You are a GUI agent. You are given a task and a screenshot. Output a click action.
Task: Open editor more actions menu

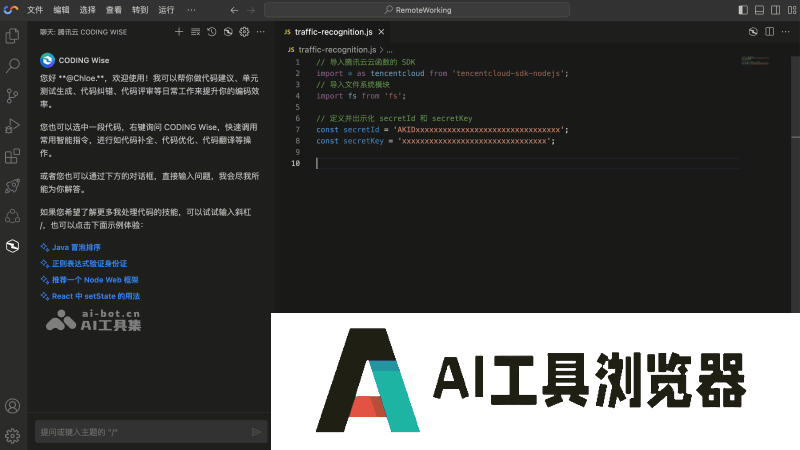click(x=786, y=32)
